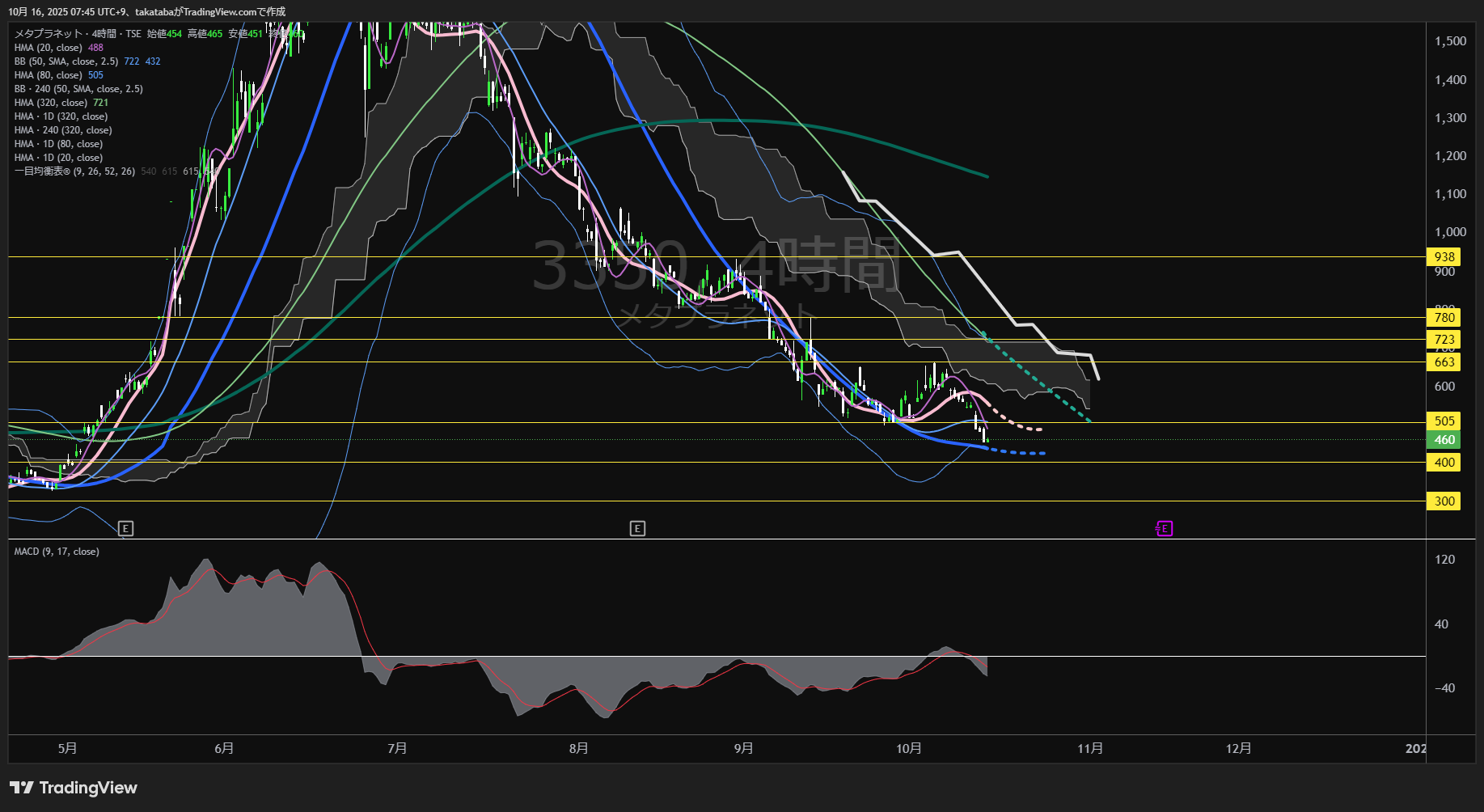Click the TradingView logo at bottom left
This screenshot has height=812, width=1484.
[74, 788]
